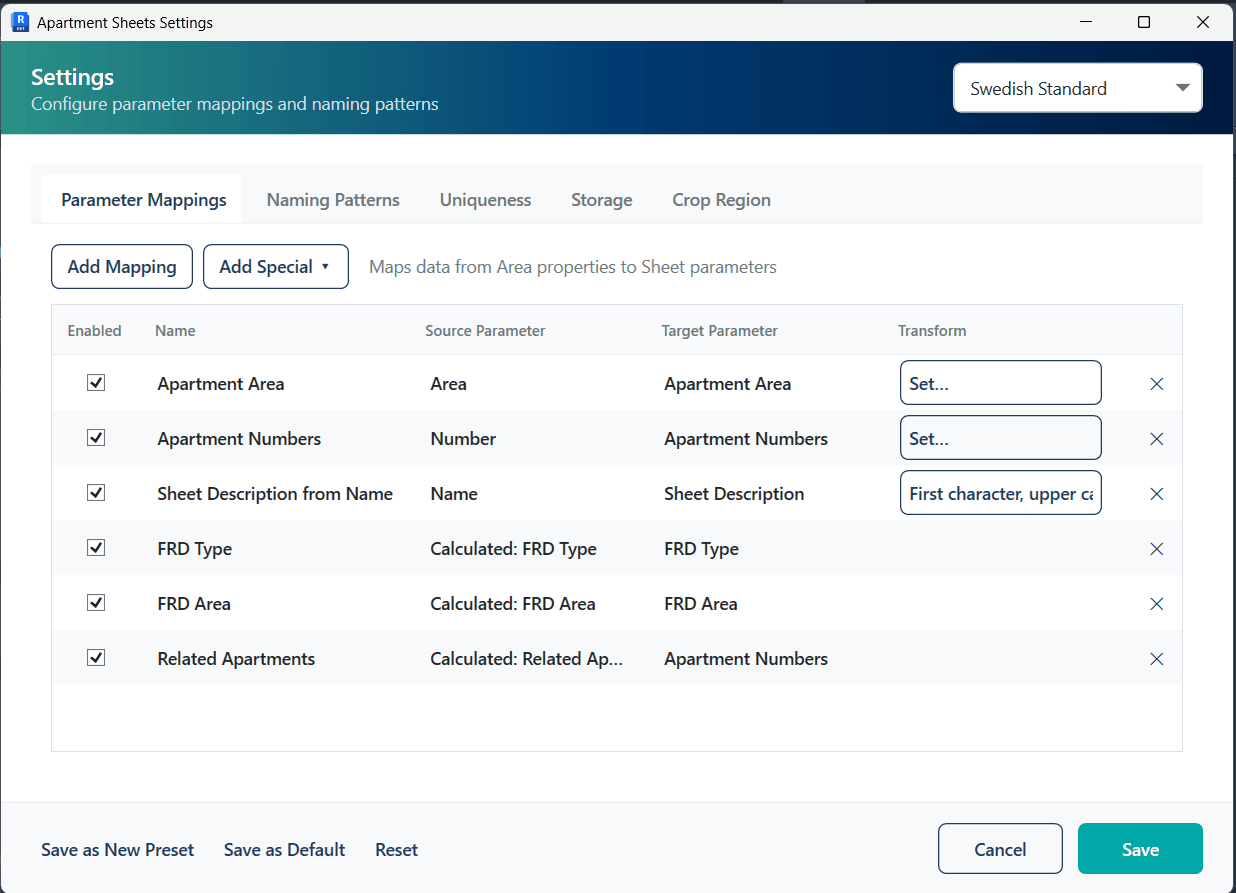Select the Sheet Description target cell
The image size is (1236, 893).
point(734,494)
